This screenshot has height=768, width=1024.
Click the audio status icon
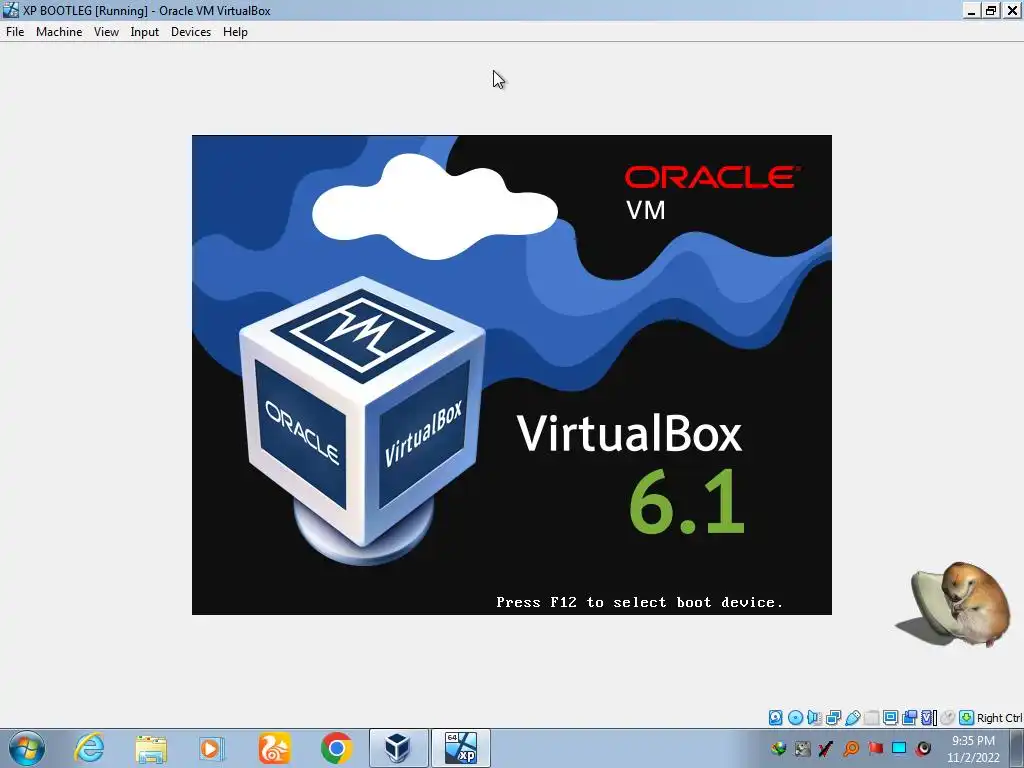click(x=814, y=718)
